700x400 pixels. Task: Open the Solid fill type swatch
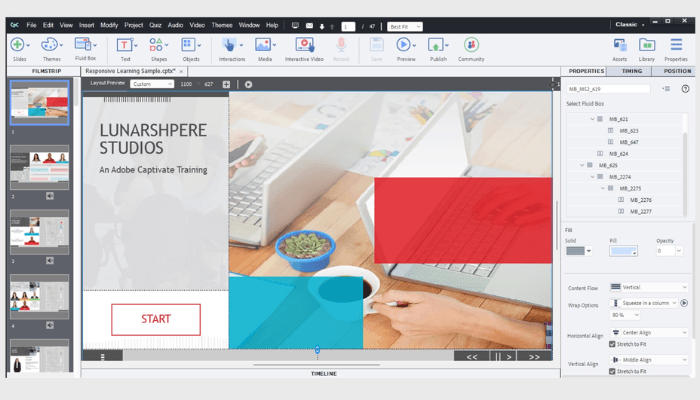pyautogui.click(x=579, y=251)
